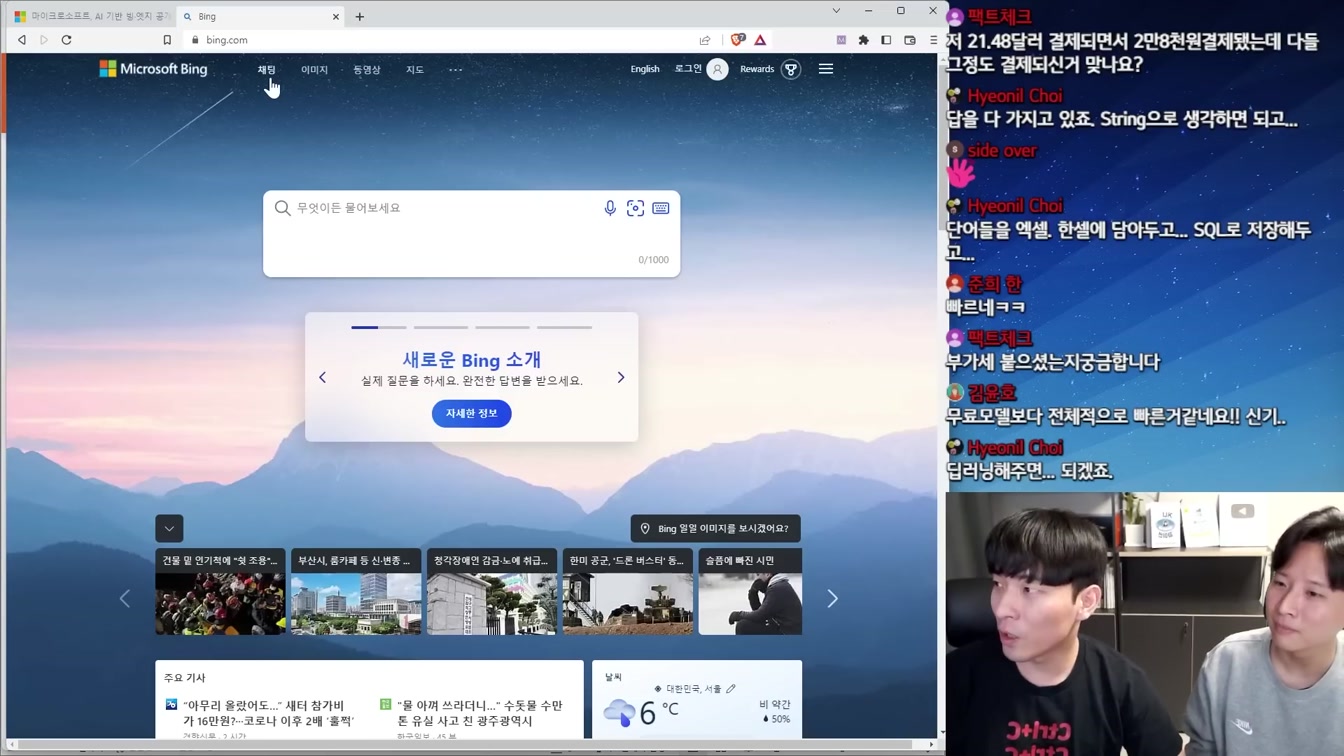This screenshot has height=756, width=1344.
Task: Open 청각장애인 감금·노예 news card
Action: tap(492, 591)
